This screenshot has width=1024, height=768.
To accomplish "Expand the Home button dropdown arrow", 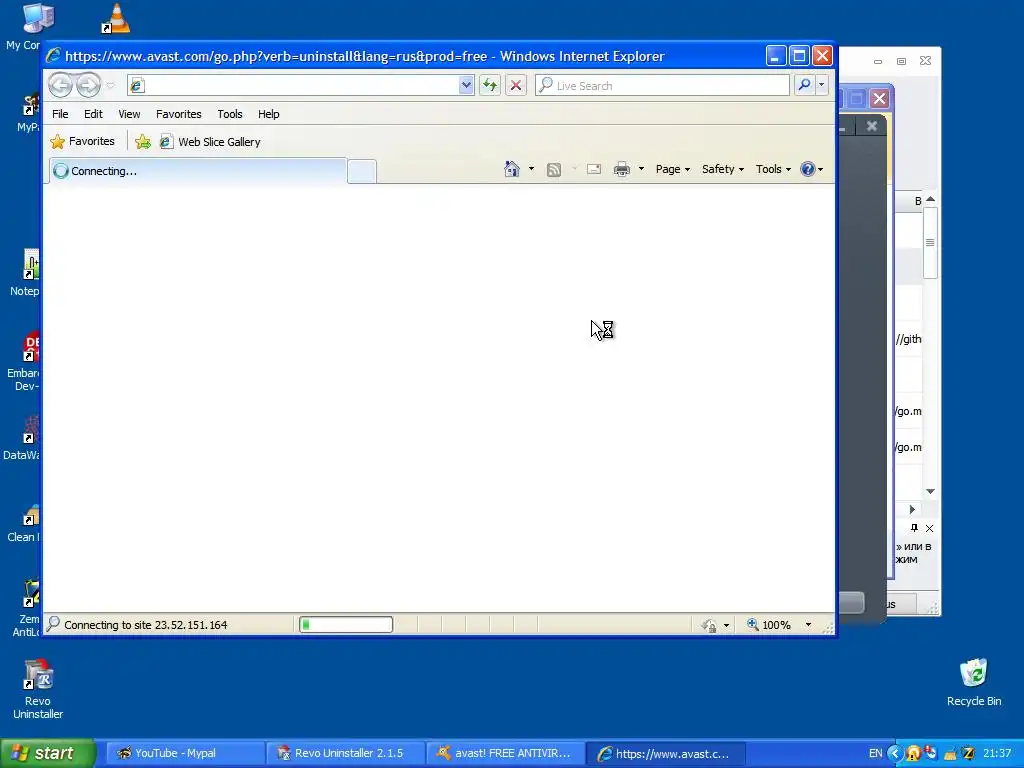I will [531, 169].
